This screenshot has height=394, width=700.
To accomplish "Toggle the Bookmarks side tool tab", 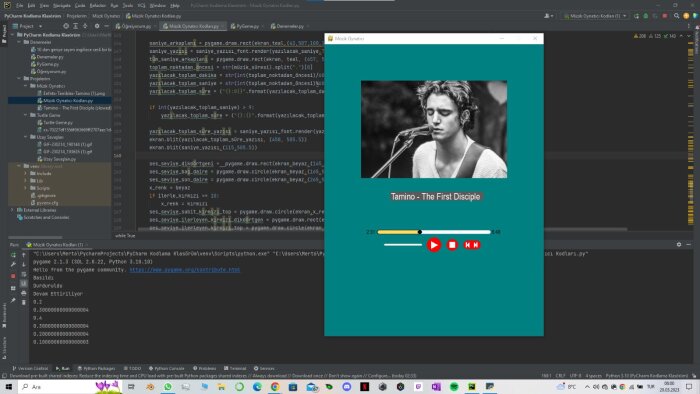I will pos(4,315).
